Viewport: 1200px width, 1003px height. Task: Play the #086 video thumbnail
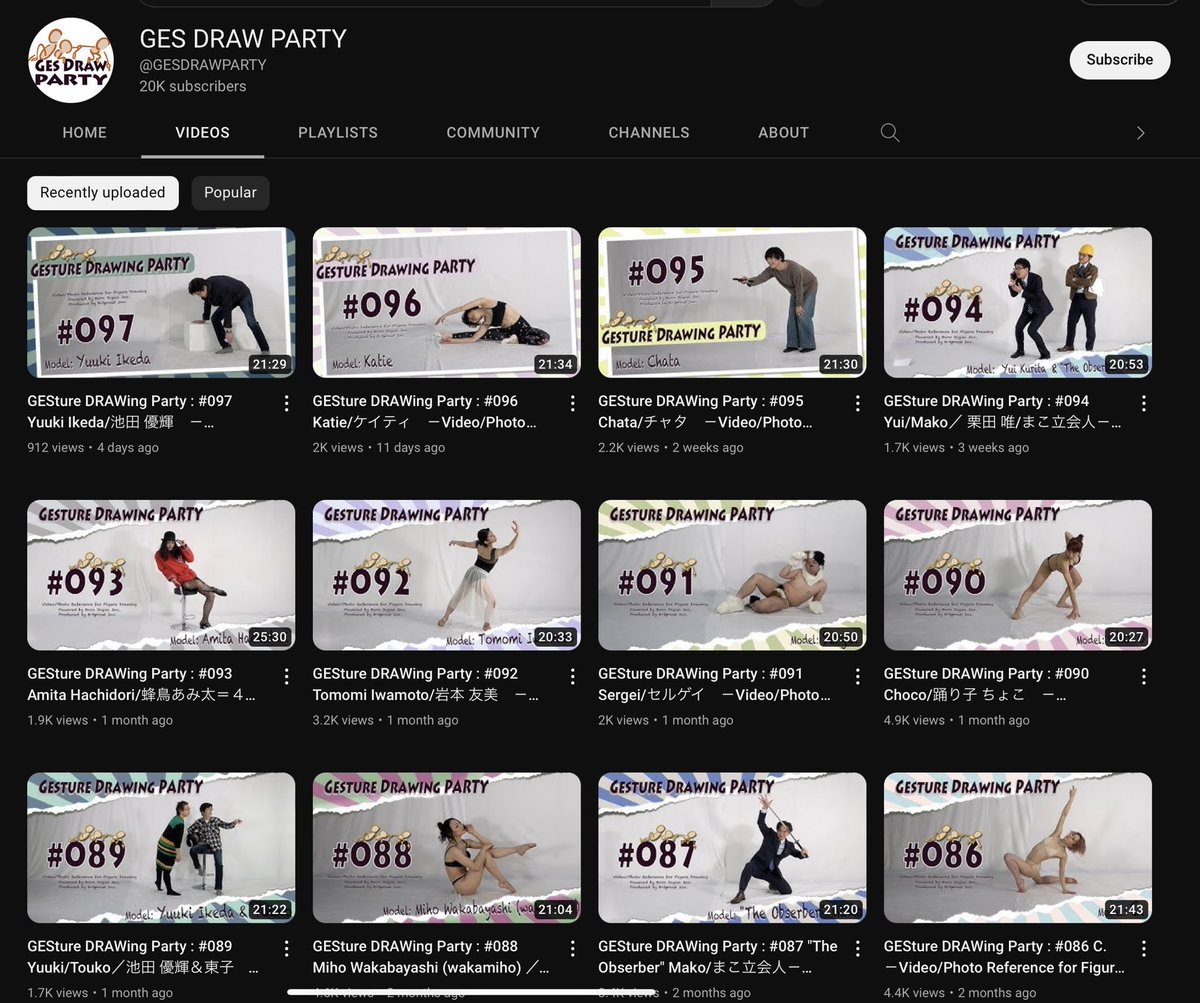point(1018,848)
